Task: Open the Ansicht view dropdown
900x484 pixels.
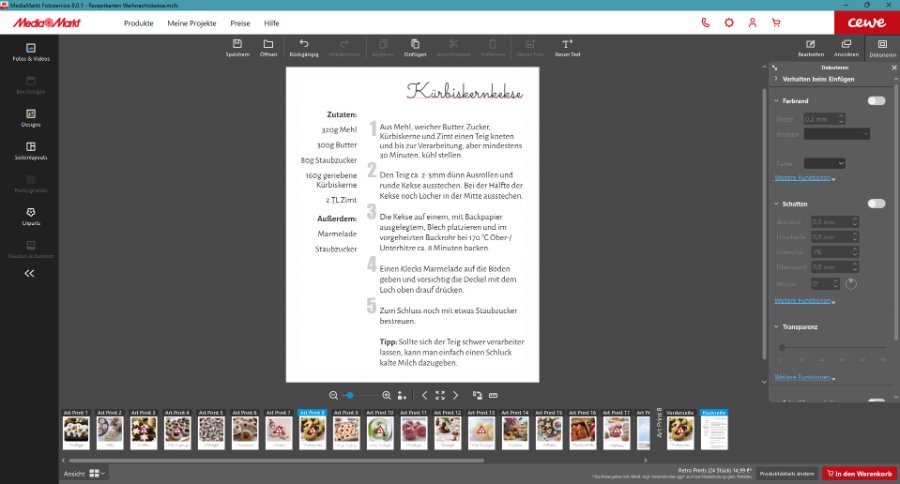Action: pyautogui.click(x=96, y=473)
